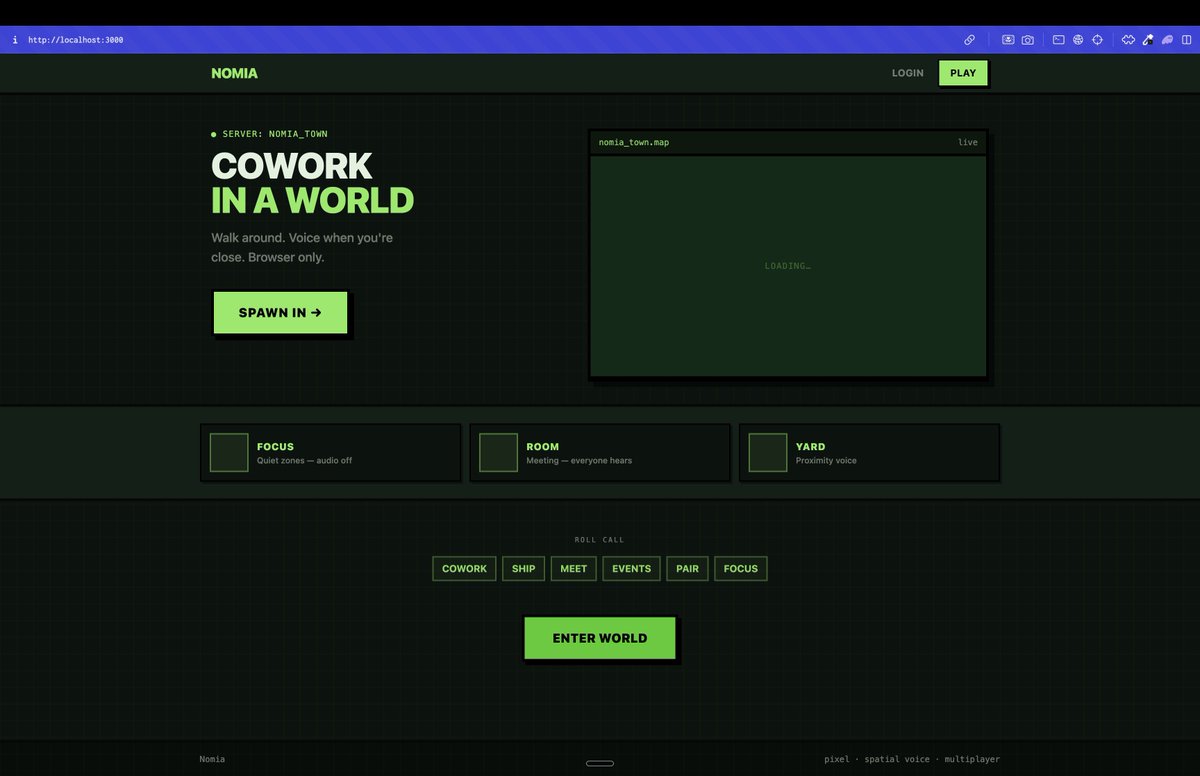Select the ROOM meeting card
1200x776 pixels.
600,453
